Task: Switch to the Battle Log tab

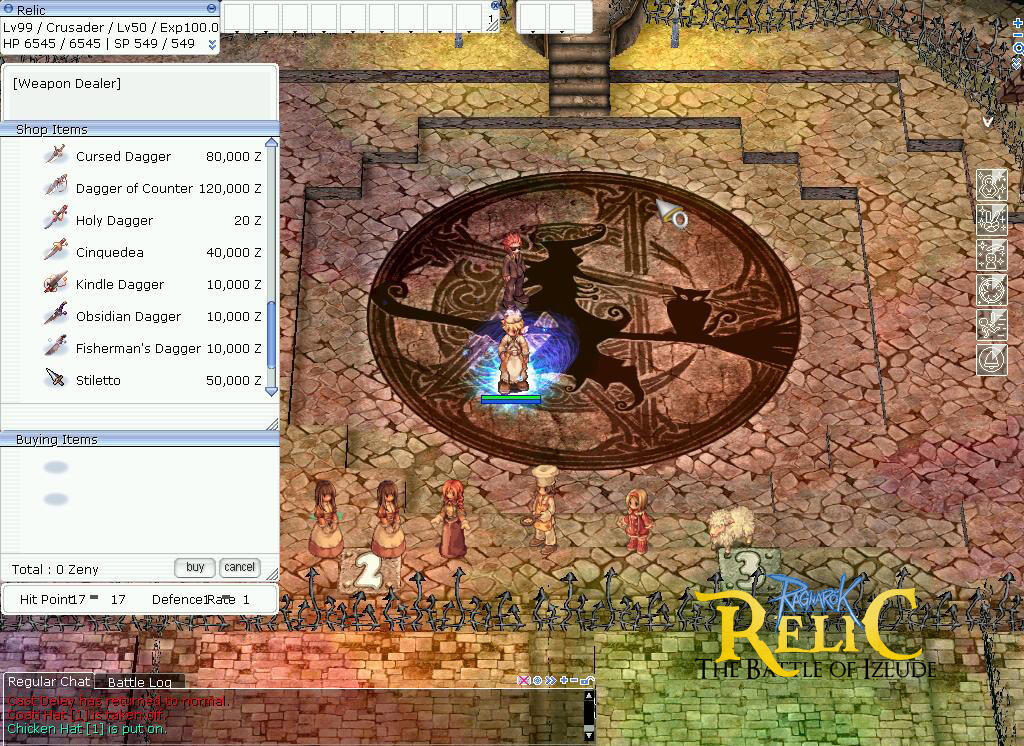Action: click(140, 682)
